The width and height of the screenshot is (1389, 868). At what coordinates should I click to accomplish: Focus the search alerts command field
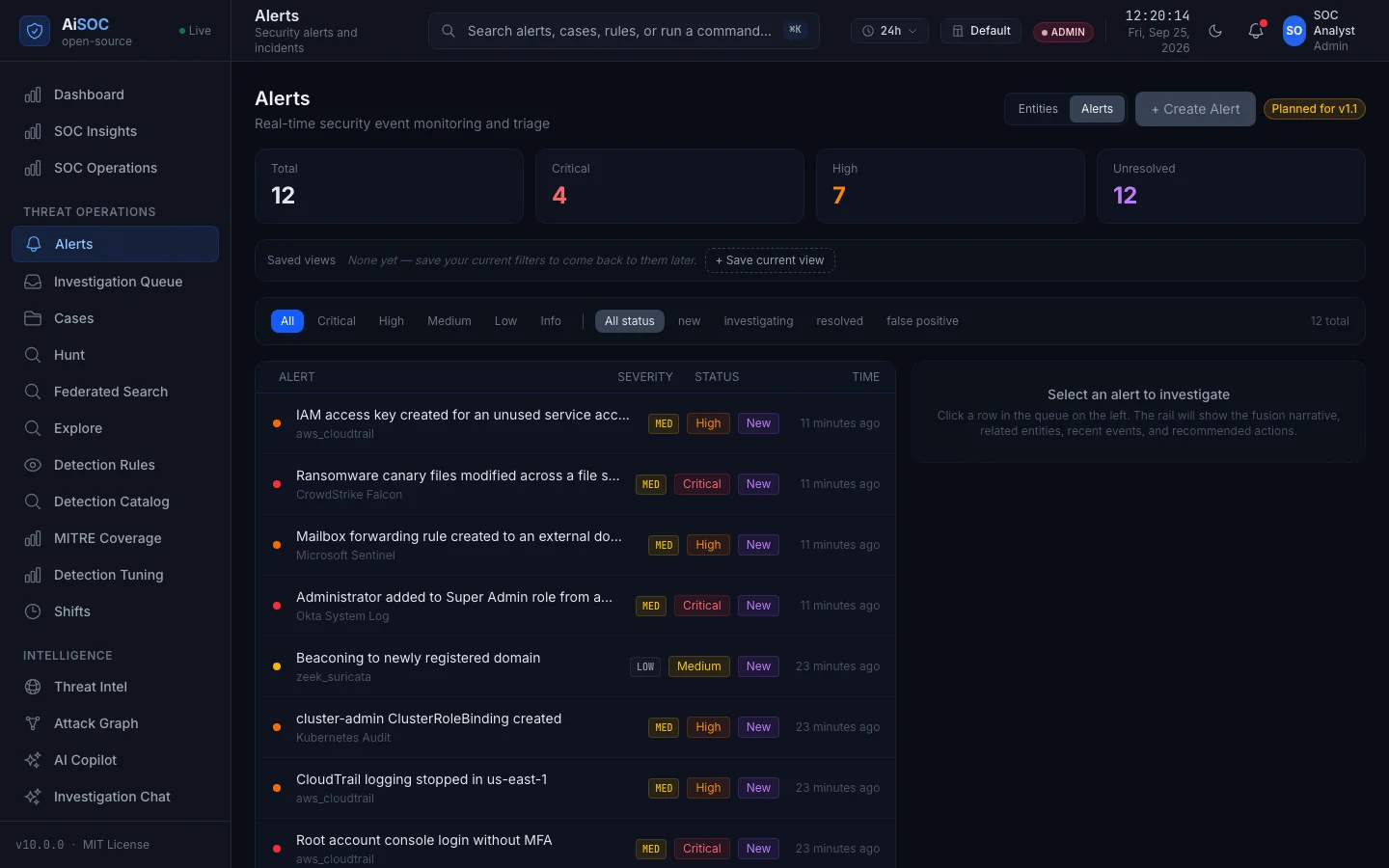[x=624, y=31]
